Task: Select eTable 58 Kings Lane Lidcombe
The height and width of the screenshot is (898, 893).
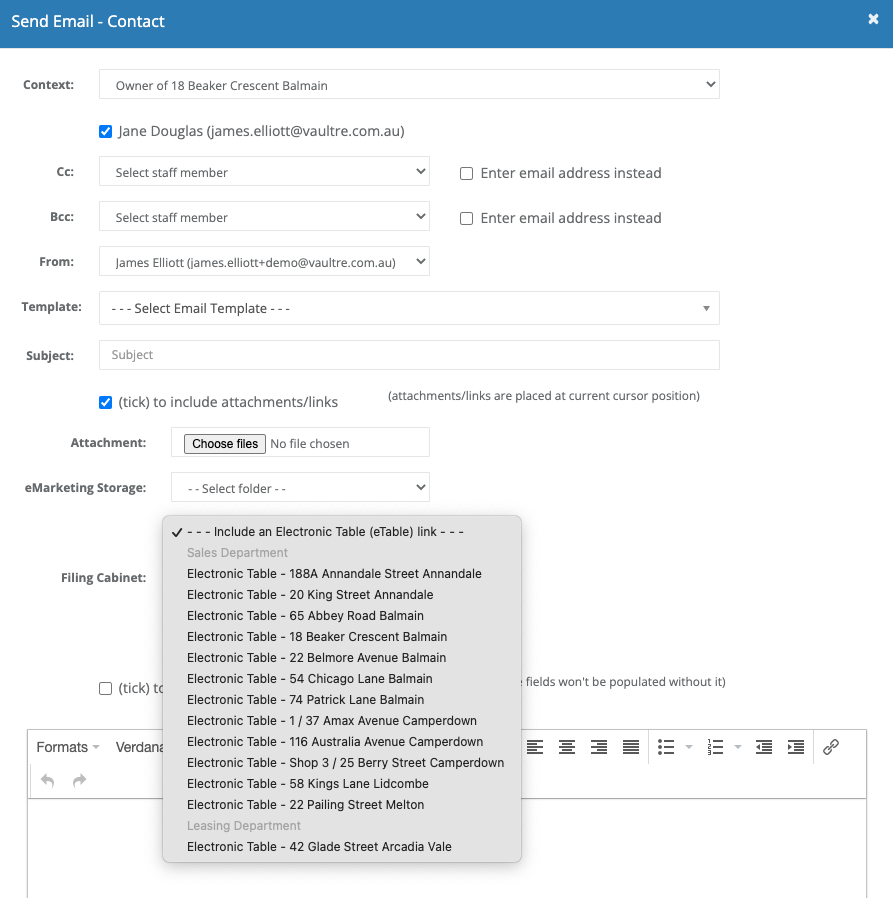Action: tap(342, 783)
